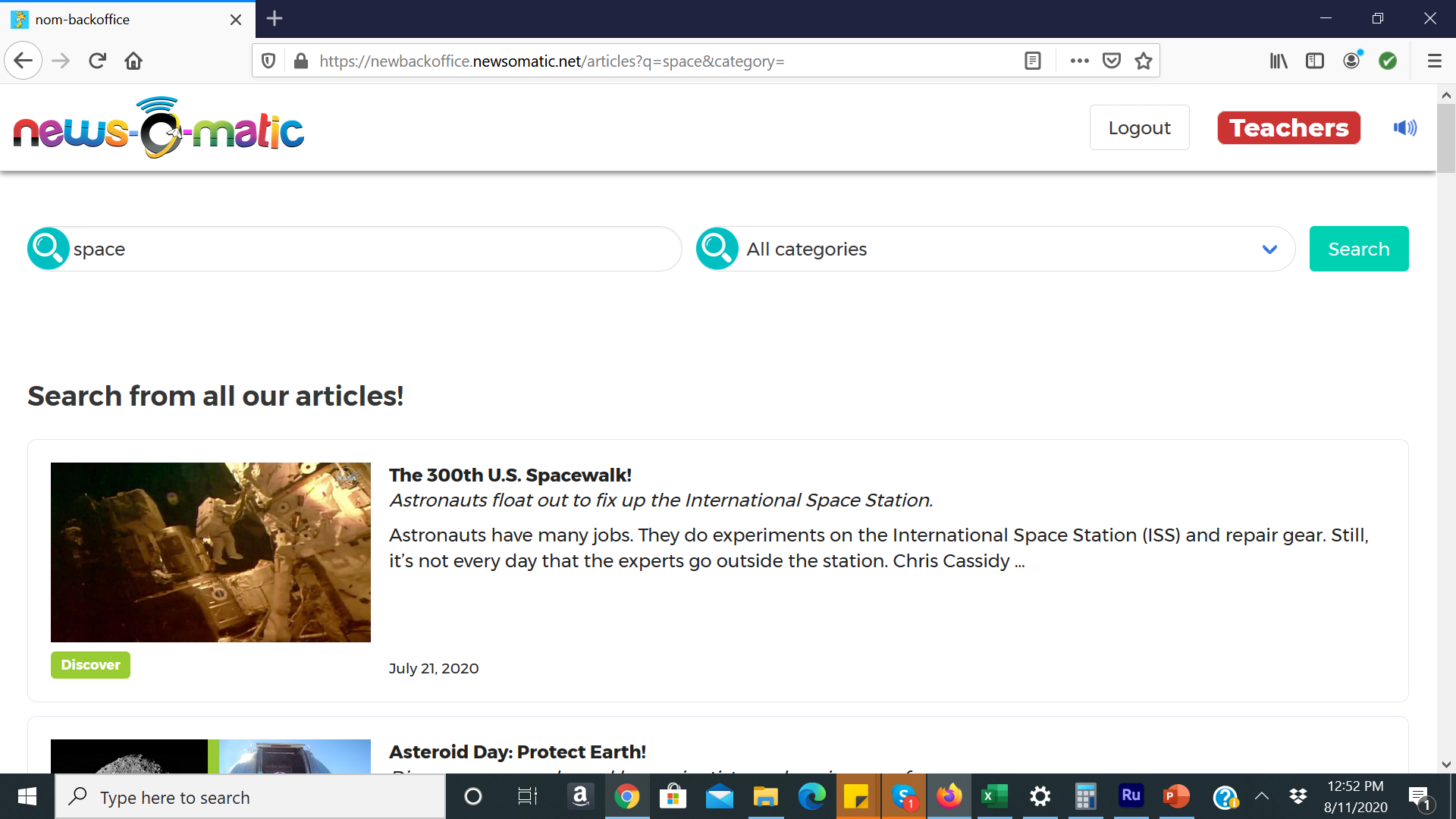Open the Firefox hamburger menu
Viewport: 1456px width, 819px height.
pyautogui.click(x=1434, y=61)
